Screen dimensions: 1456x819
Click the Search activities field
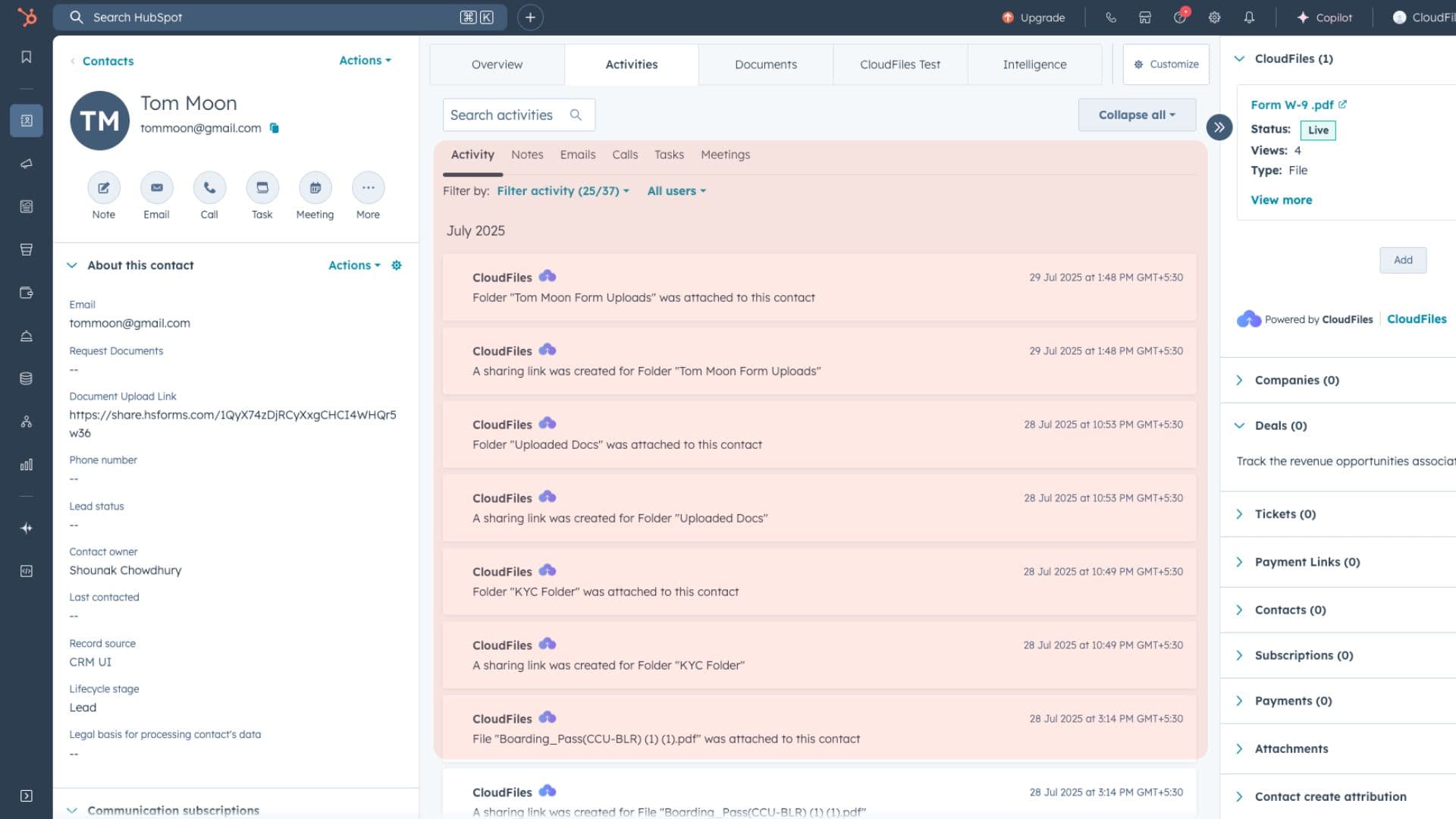point(508,115)
